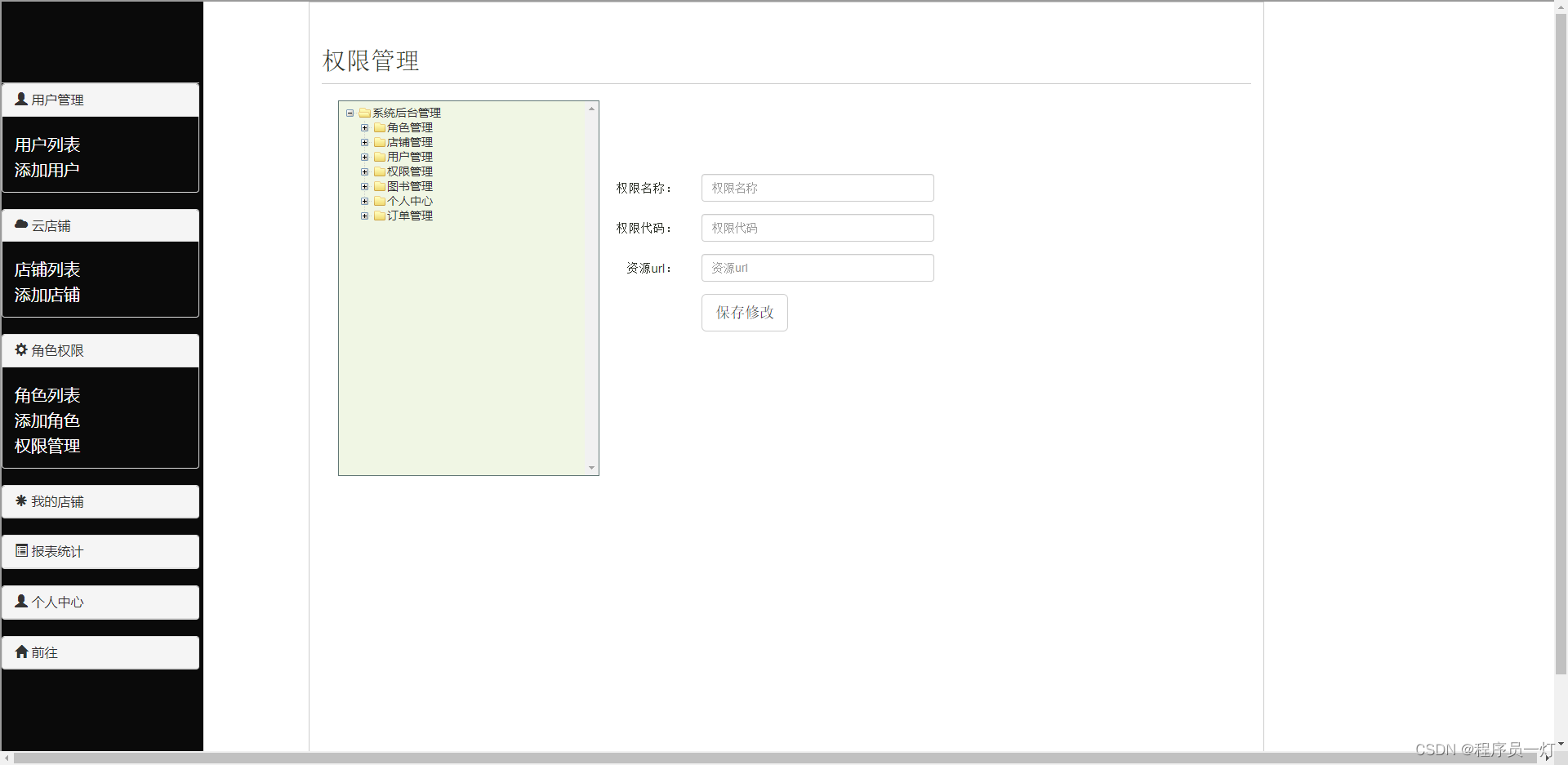Click horizontal scrollbar left arrow
The width and height of the screenshot is (1568, 765).
click(x=7, y=758)
